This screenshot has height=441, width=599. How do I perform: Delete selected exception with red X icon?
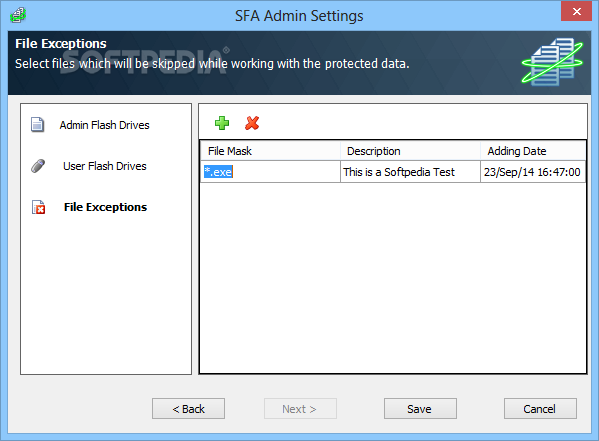[252, 123]
